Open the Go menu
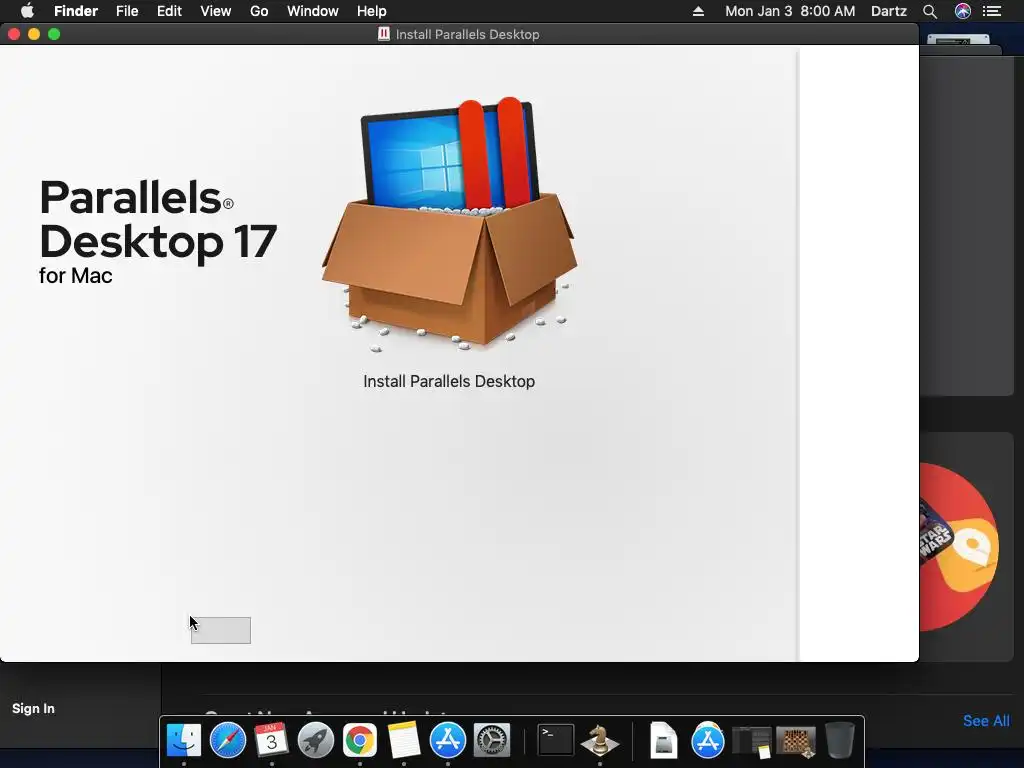The width and height of the screenshot is (1024, 768). click(259, 11)
